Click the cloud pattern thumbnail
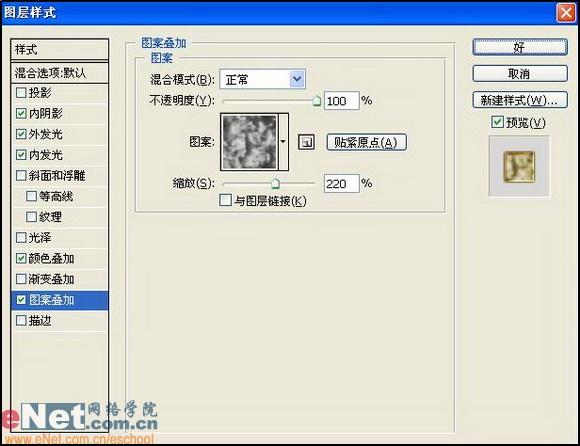580x446 pixels. coord(249,142)
